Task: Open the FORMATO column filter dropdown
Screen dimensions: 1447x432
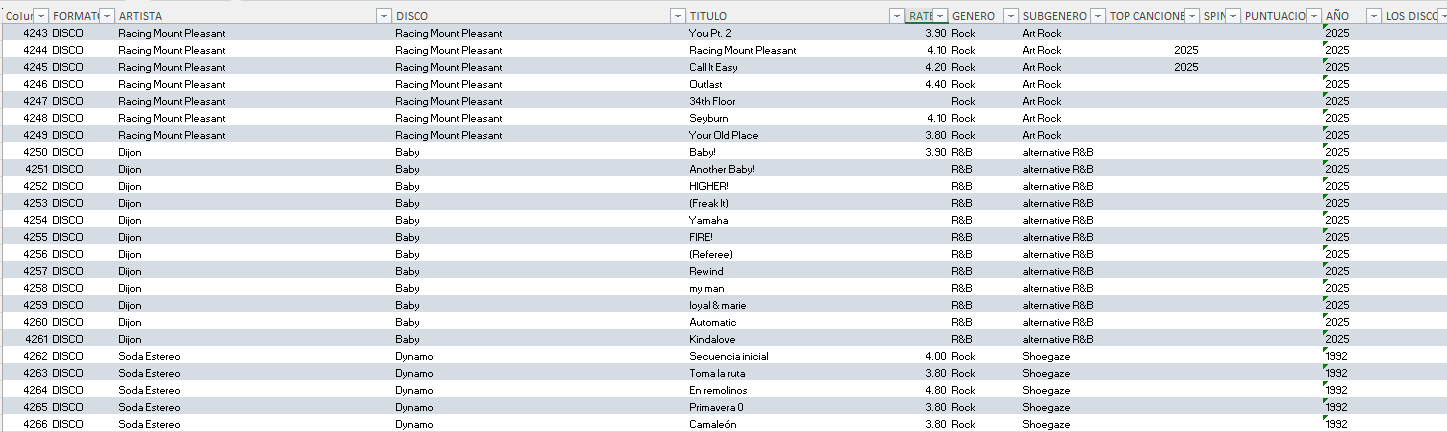Action: pos(107,16)
